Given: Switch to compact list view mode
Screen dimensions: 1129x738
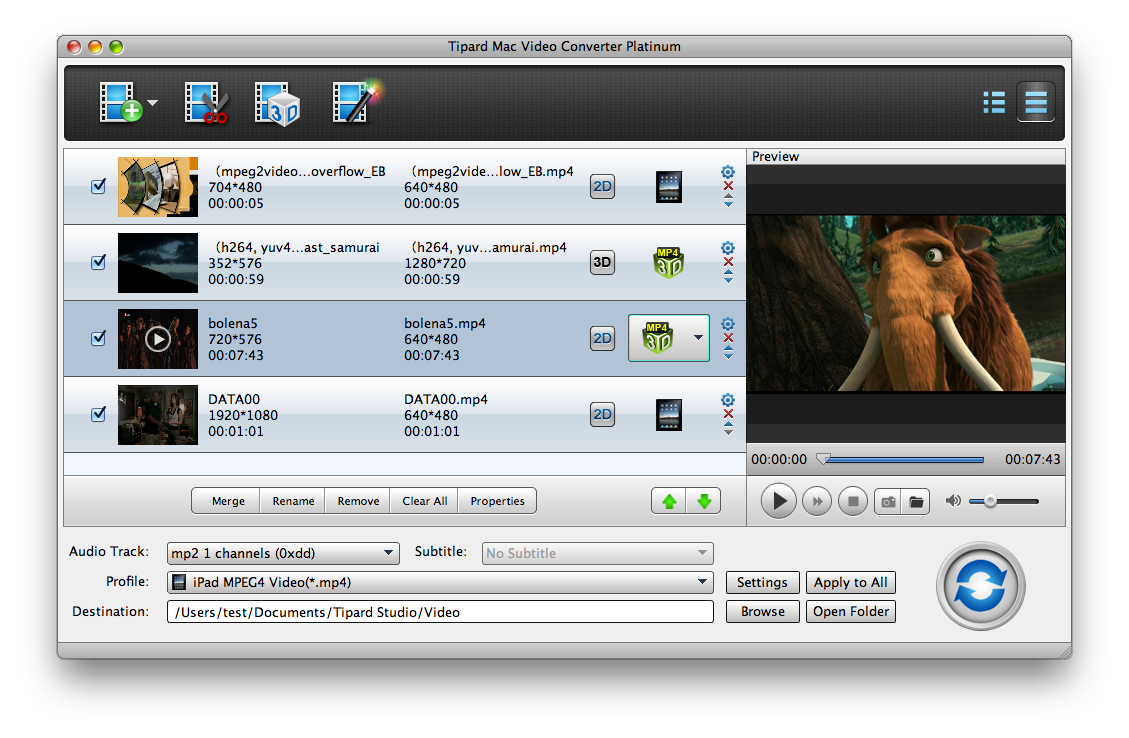Looking at the screenshot, I should [994, 102].
